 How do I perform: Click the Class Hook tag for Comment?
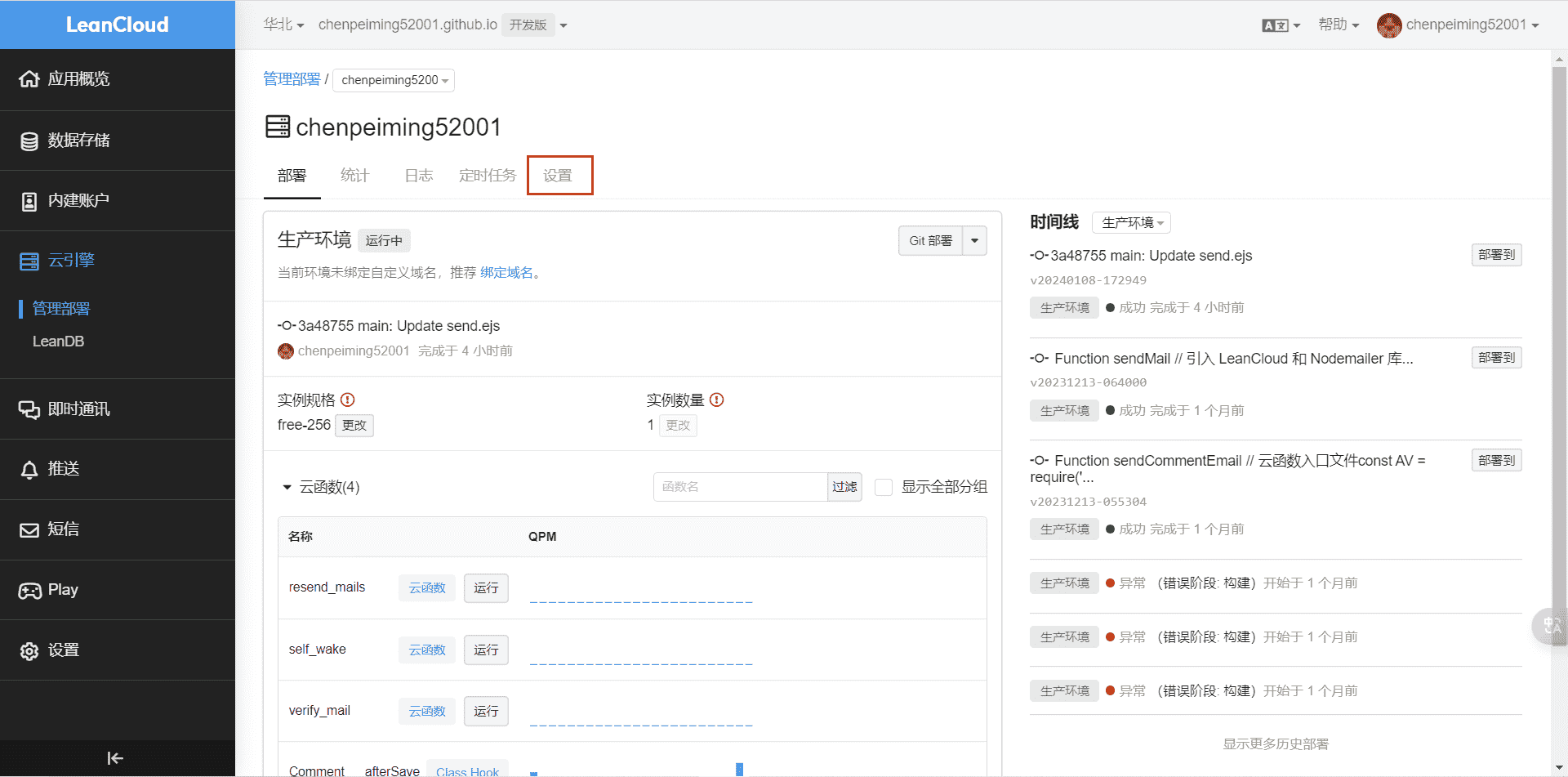tap(467, 770)
